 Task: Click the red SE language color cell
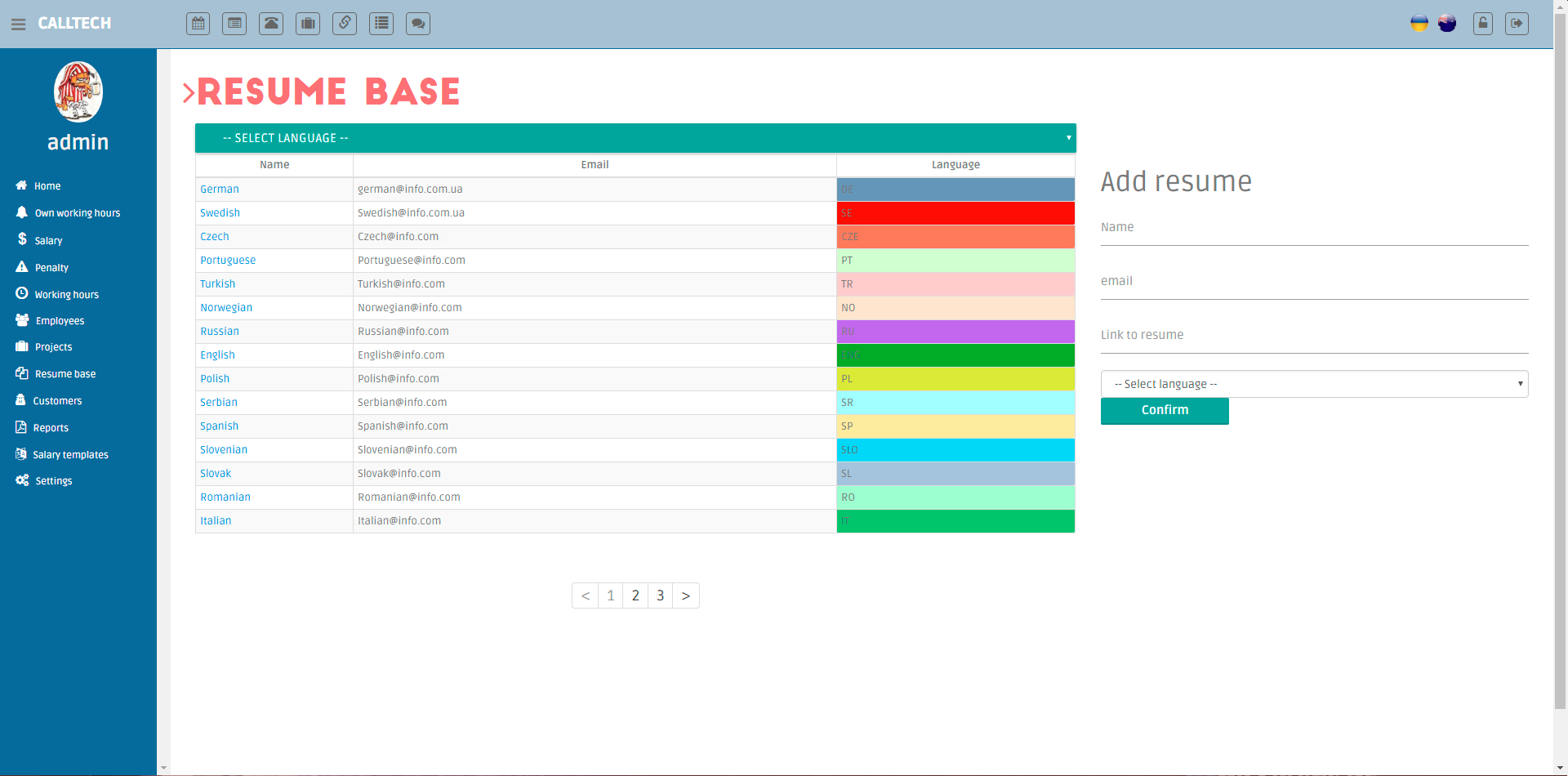click(955, 213)
